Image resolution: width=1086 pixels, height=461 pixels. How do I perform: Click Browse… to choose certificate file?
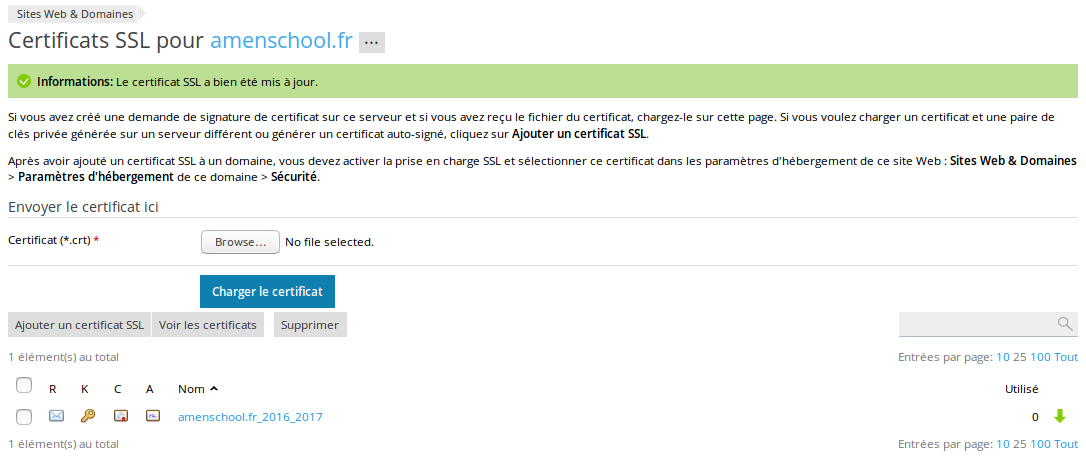[x=240, y=242]
